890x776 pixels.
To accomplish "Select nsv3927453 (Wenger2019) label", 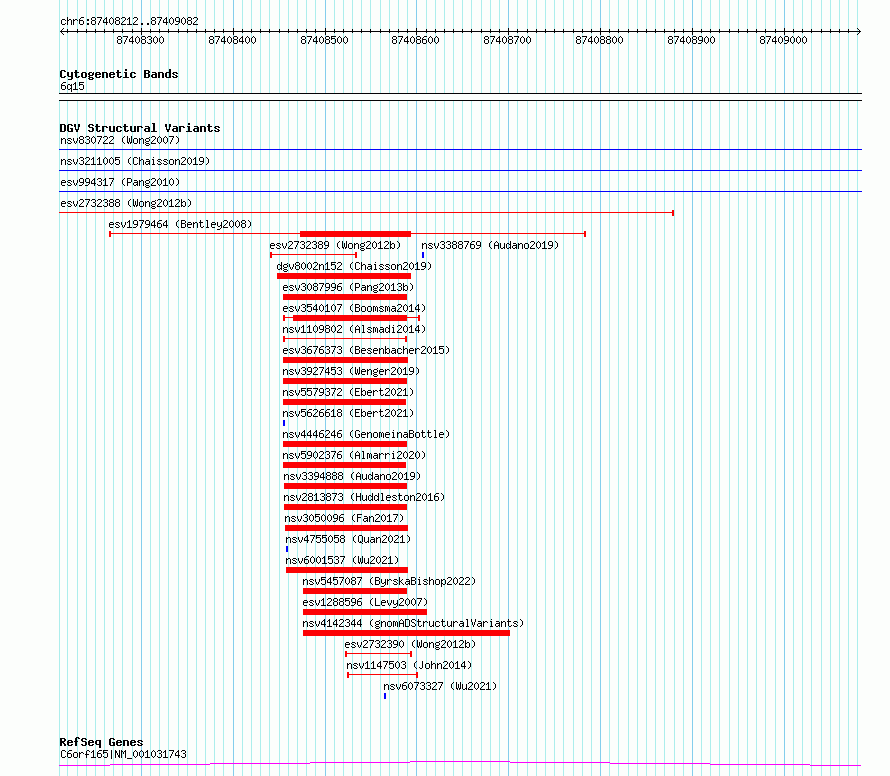I will coord(351,371).
